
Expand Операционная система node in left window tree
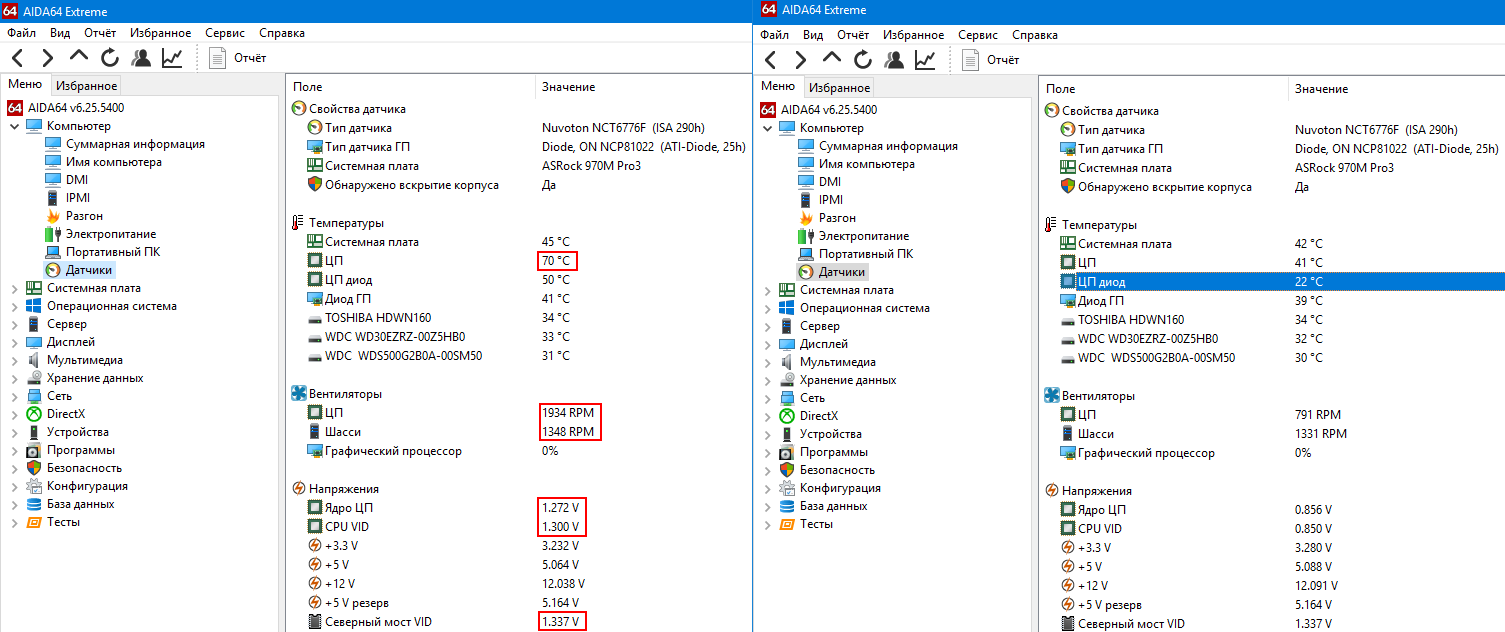click(14, 306)
